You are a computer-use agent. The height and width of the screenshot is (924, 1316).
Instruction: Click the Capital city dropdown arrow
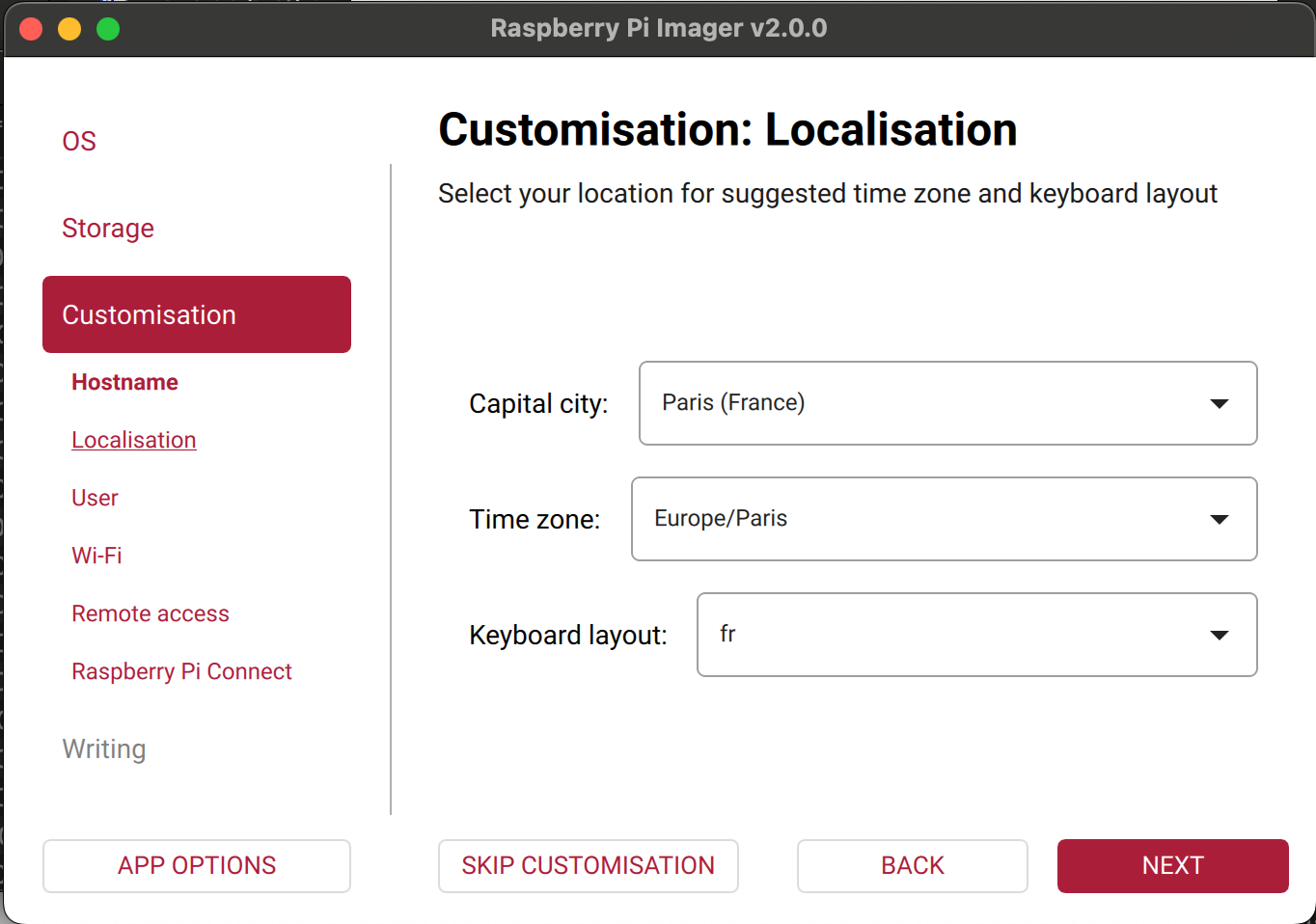point(1220,403)
